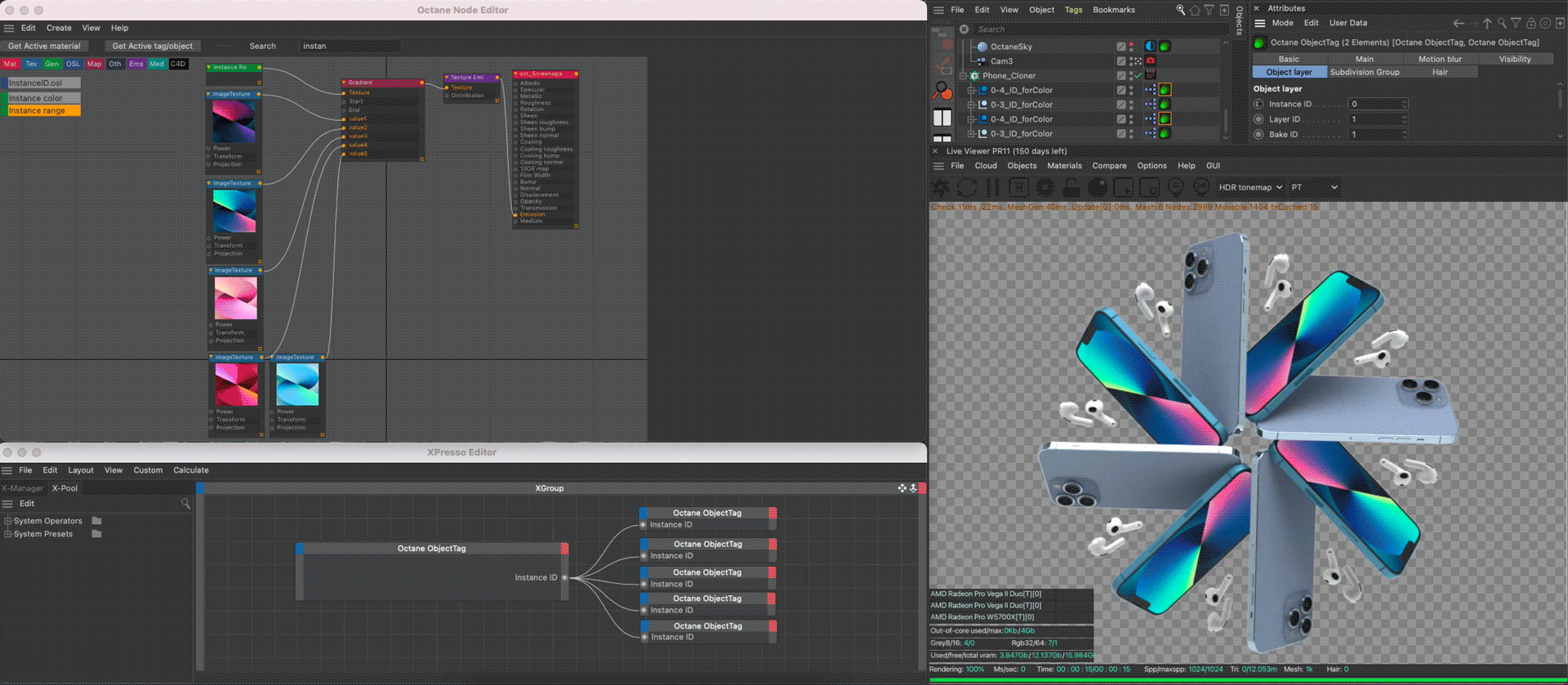Click Get Active material button
Viewport: 1568px width, 685px height.
tap(44, 46)
